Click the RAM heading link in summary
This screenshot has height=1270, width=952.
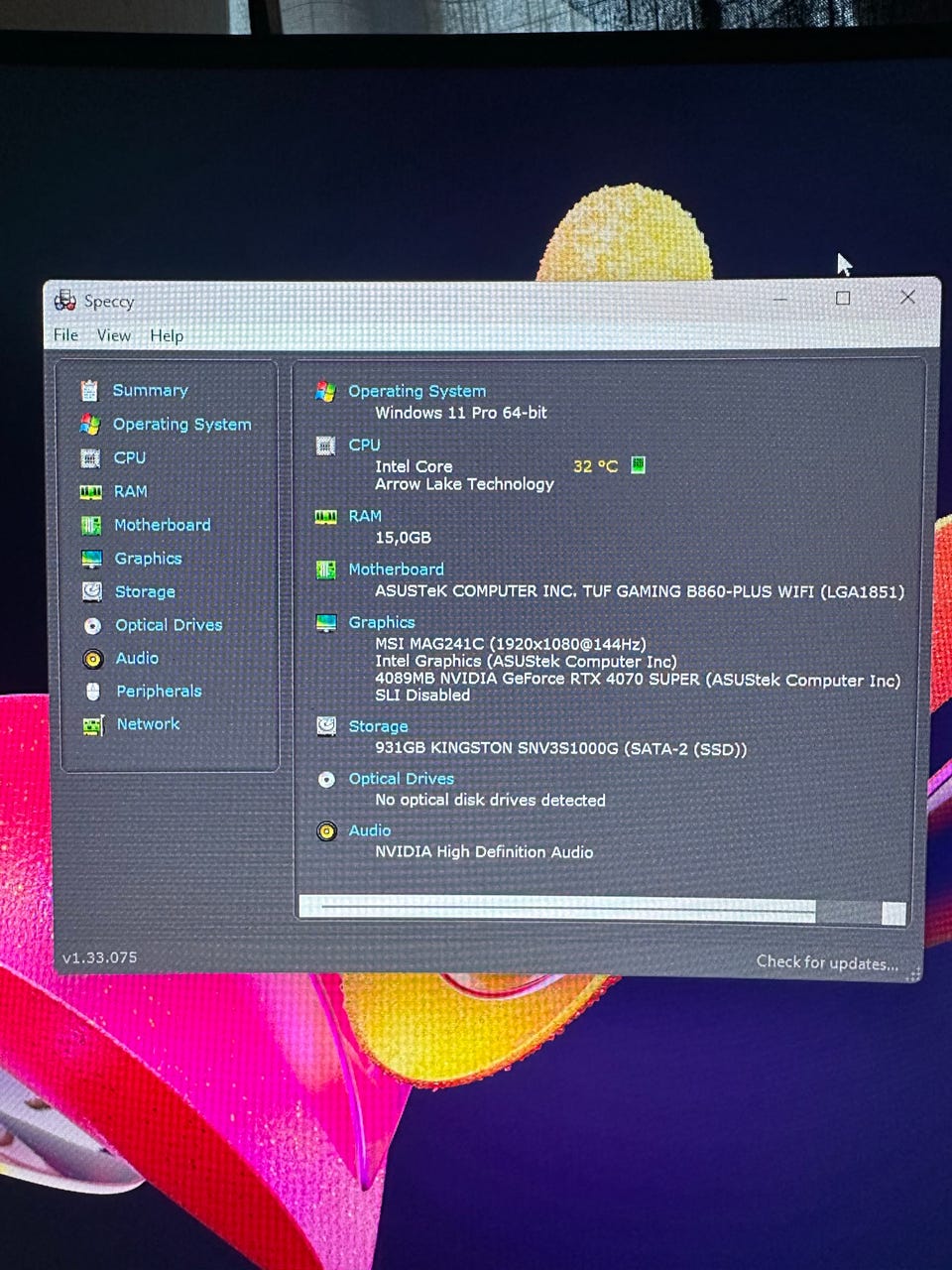pos(365,516)
